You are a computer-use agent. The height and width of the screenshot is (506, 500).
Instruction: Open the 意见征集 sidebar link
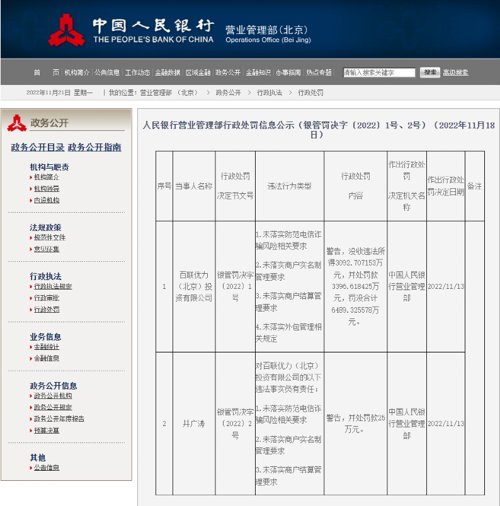47,249
